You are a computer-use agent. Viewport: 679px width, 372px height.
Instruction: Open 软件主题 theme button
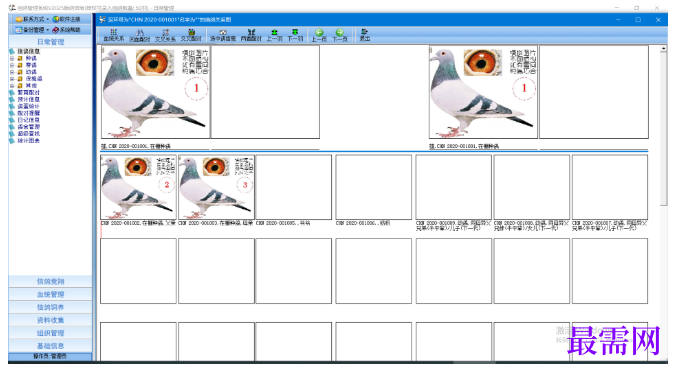(66, 19)
